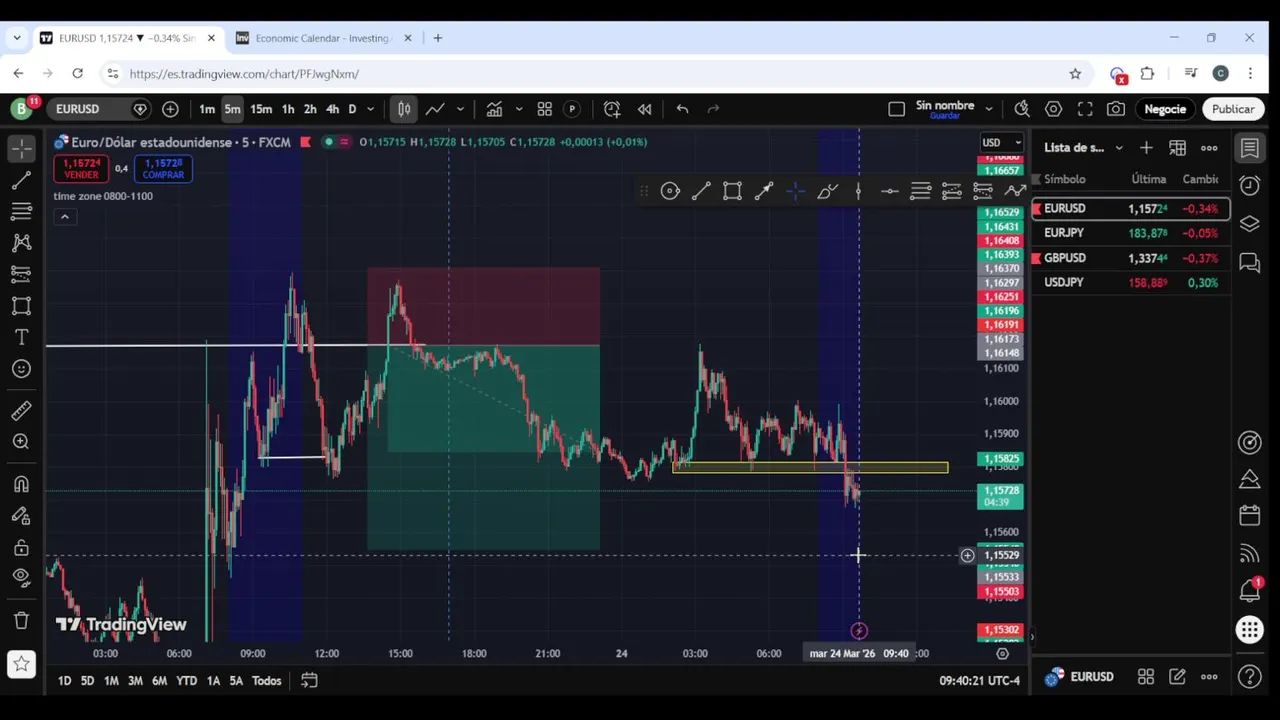Open the geometric shapes tool
Viewport: 1280px width, 720px height.
(x=21, y=306)
